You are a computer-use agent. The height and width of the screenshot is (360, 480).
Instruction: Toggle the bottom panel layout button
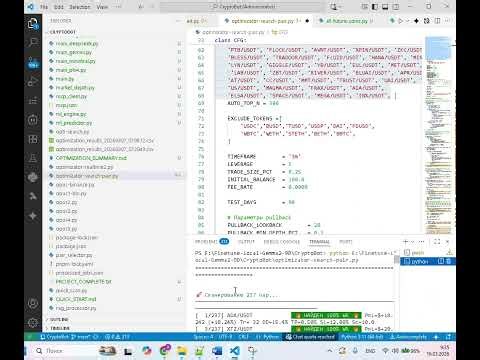pyautogui.click(x=385, y=7)
